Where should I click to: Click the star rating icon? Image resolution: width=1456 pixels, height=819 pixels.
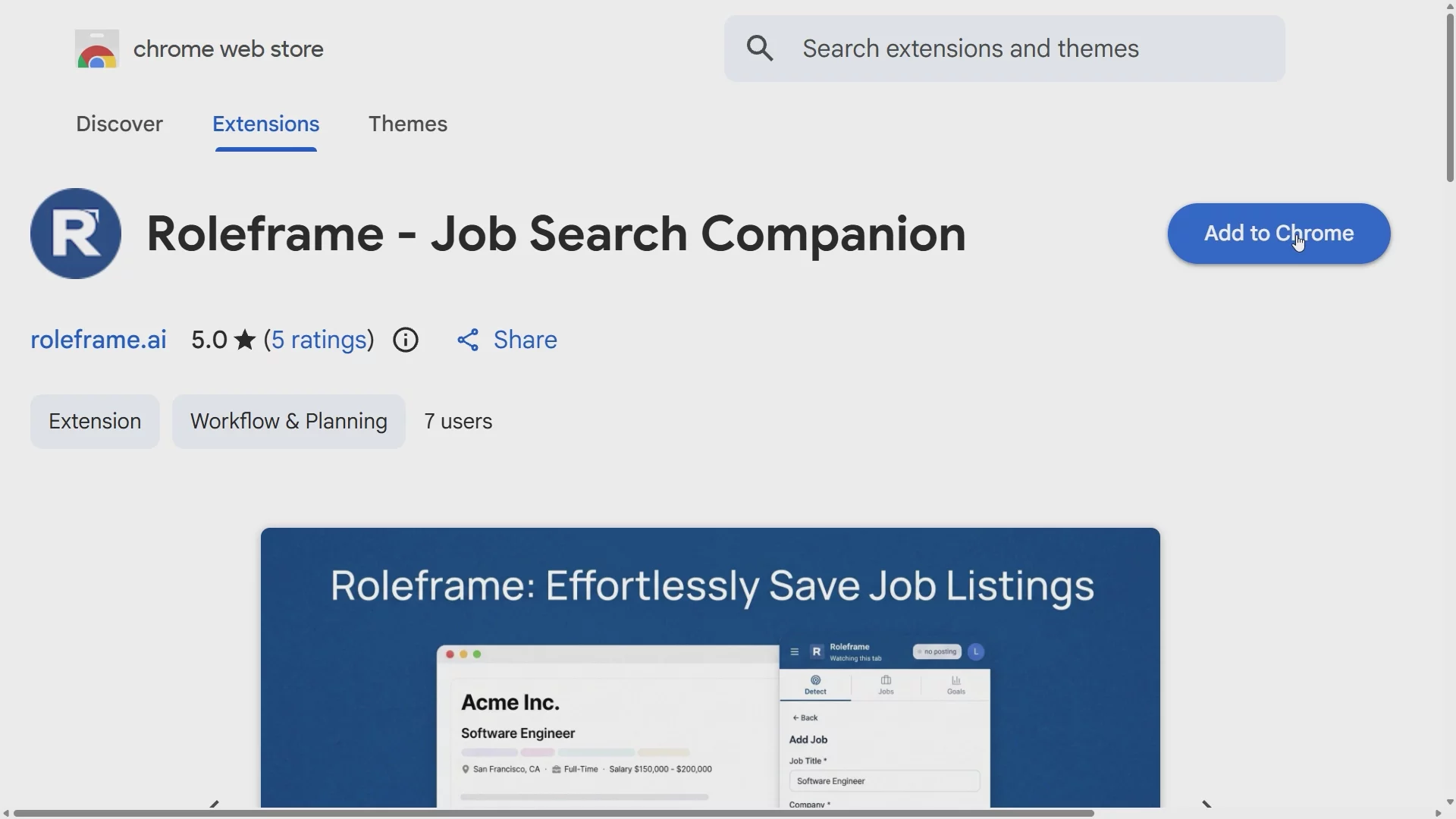tap(245, 340)
